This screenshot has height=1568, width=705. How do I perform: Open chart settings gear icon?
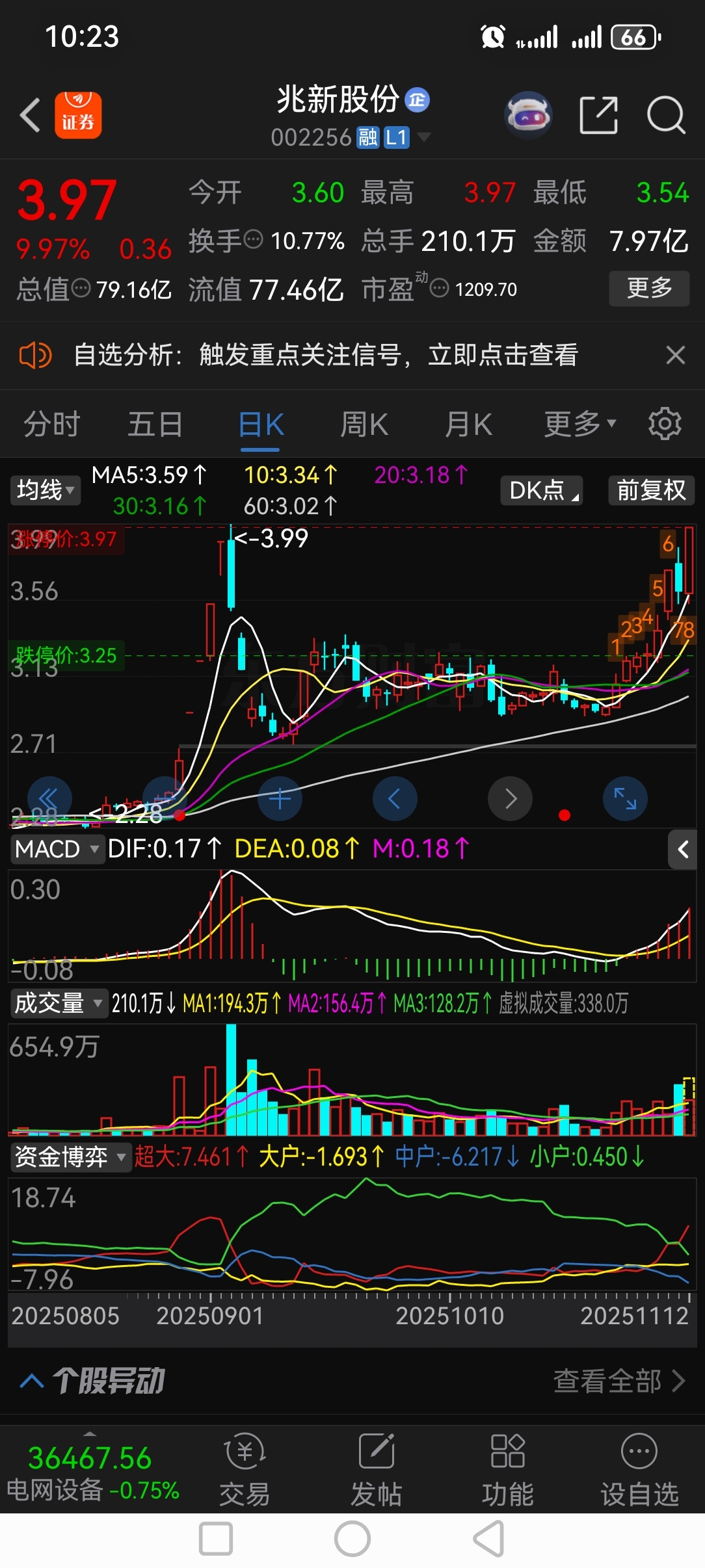coord(665,424)
